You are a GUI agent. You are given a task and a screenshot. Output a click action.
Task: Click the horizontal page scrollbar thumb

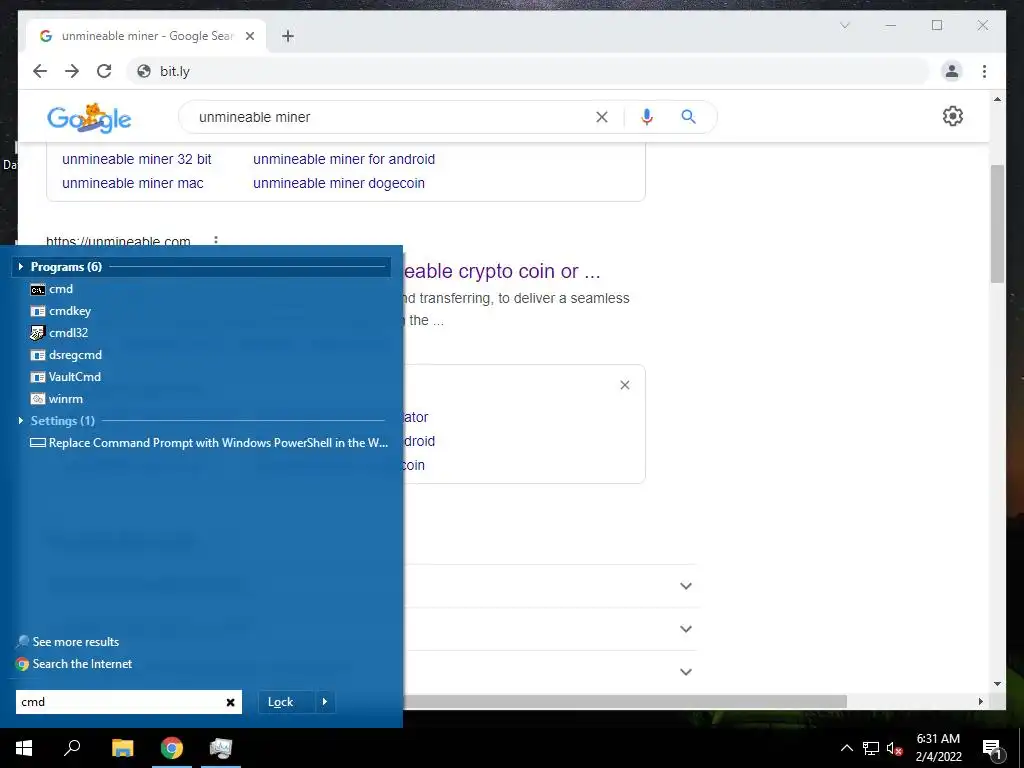click(x=625, y=701)
